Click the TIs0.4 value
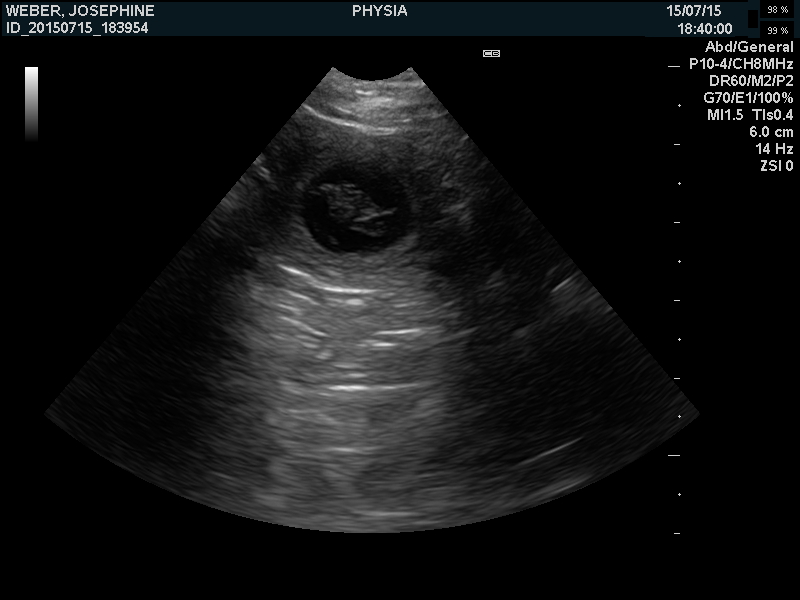The height and width of the screenshot is (600, 800). pos(772,115)
